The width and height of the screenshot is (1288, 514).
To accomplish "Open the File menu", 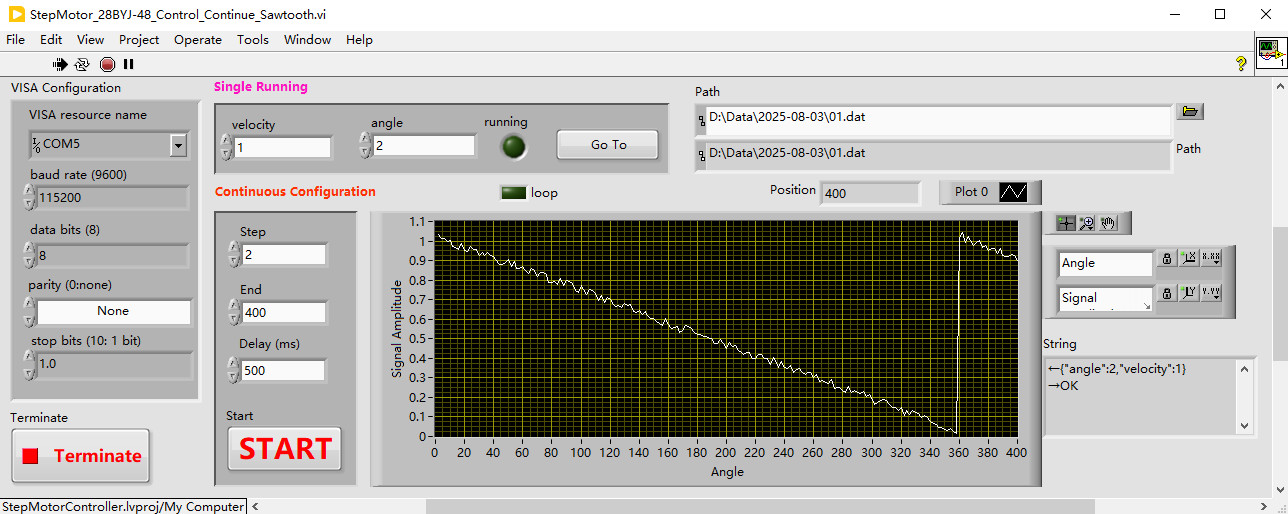I will coord(15,40).
